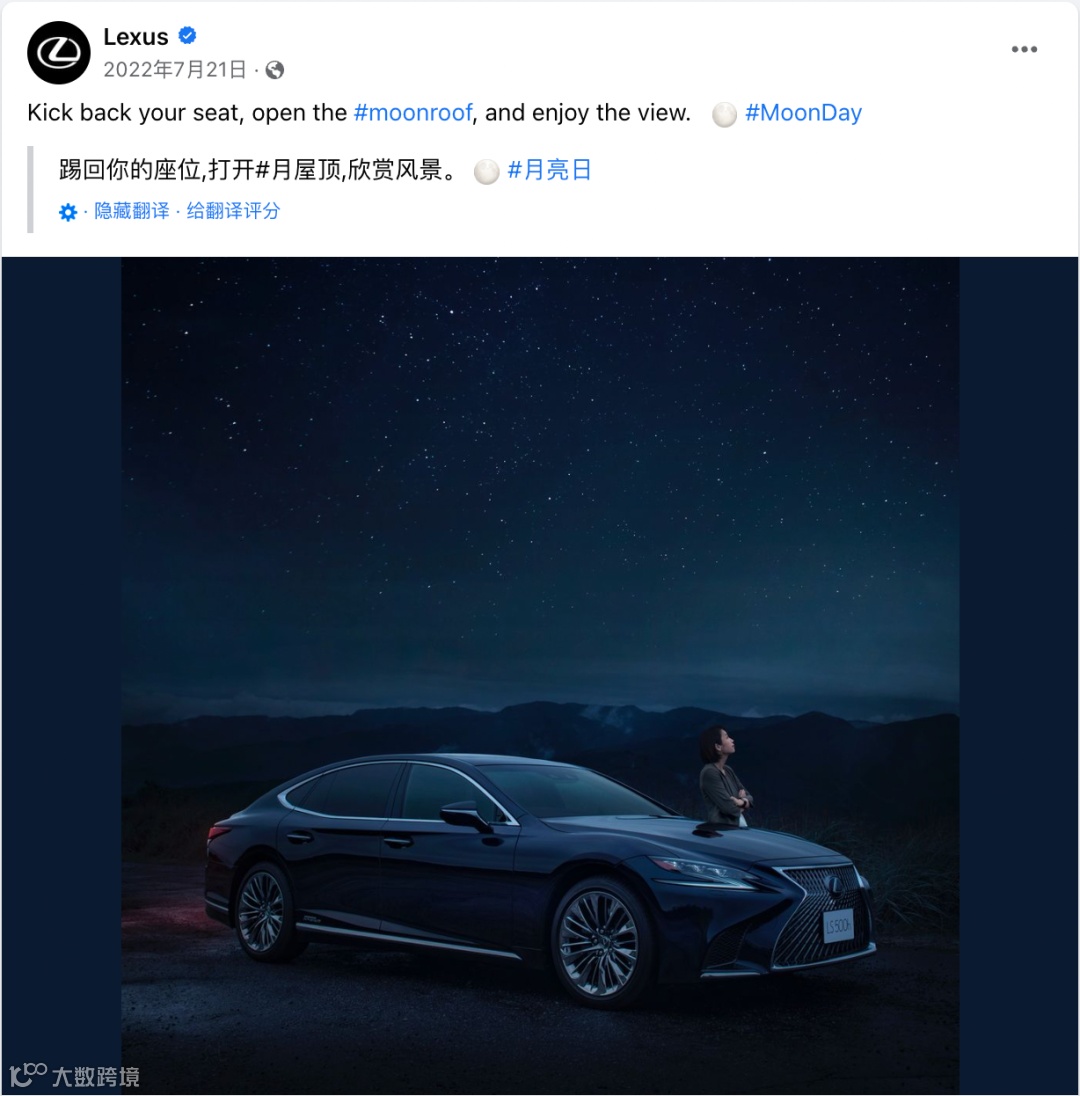Open the #moonroof hashtag
This screenshot has height=1096, width=1080.
tap(413, 113)
